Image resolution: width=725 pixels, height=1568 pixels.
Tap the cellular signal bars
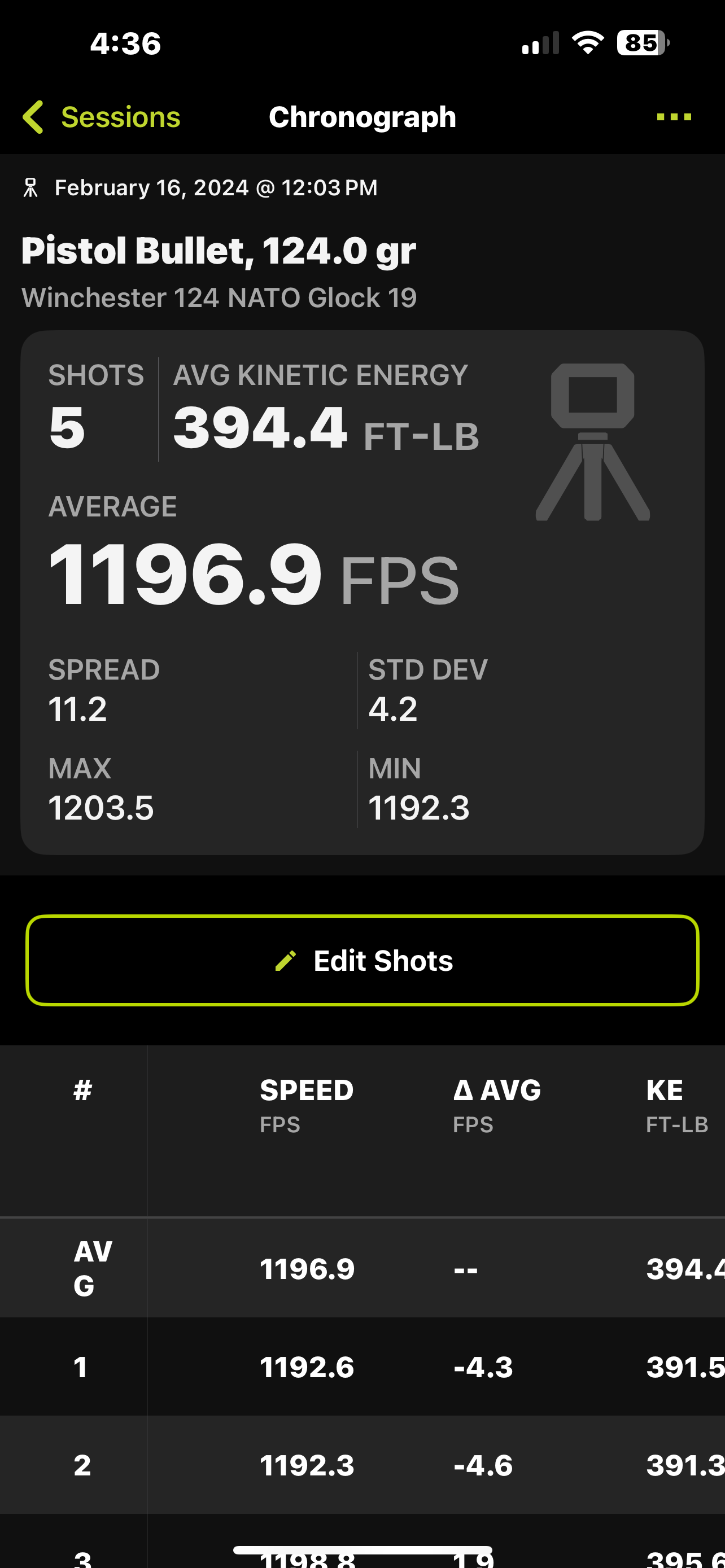[x=540, y=44]
